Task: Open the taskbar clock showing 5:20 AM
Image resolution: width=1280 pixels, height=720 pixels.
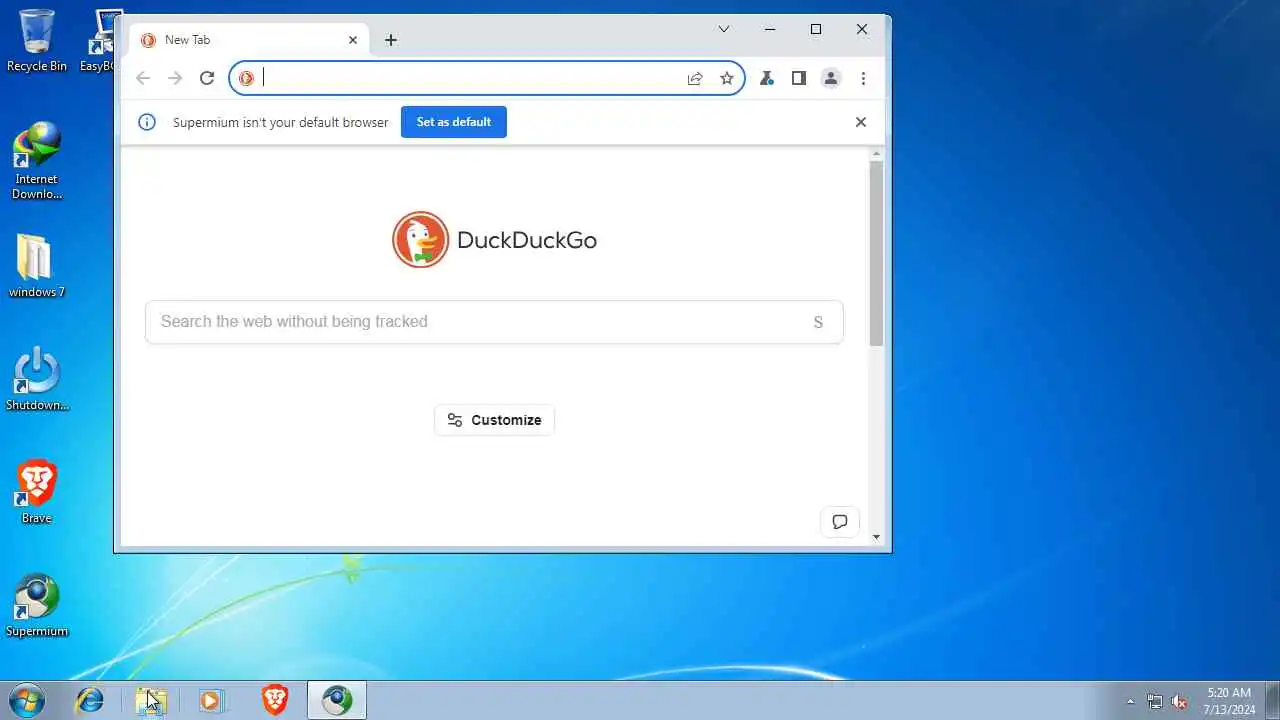Action: (1229, 701)
